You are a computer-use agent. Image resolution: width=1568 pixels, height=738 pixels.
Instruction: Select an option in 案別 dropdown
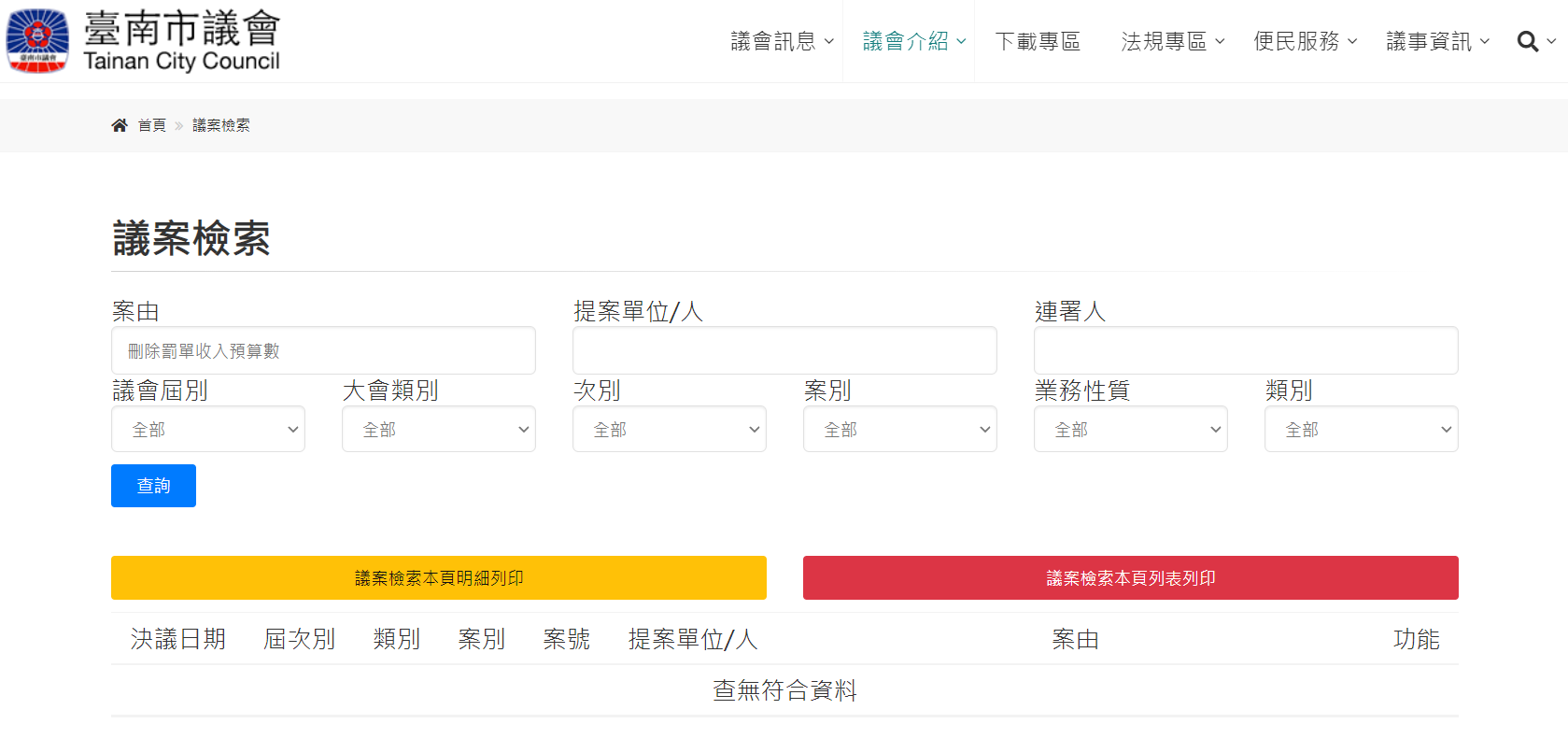pyautogui.click(x=900, y=430)
